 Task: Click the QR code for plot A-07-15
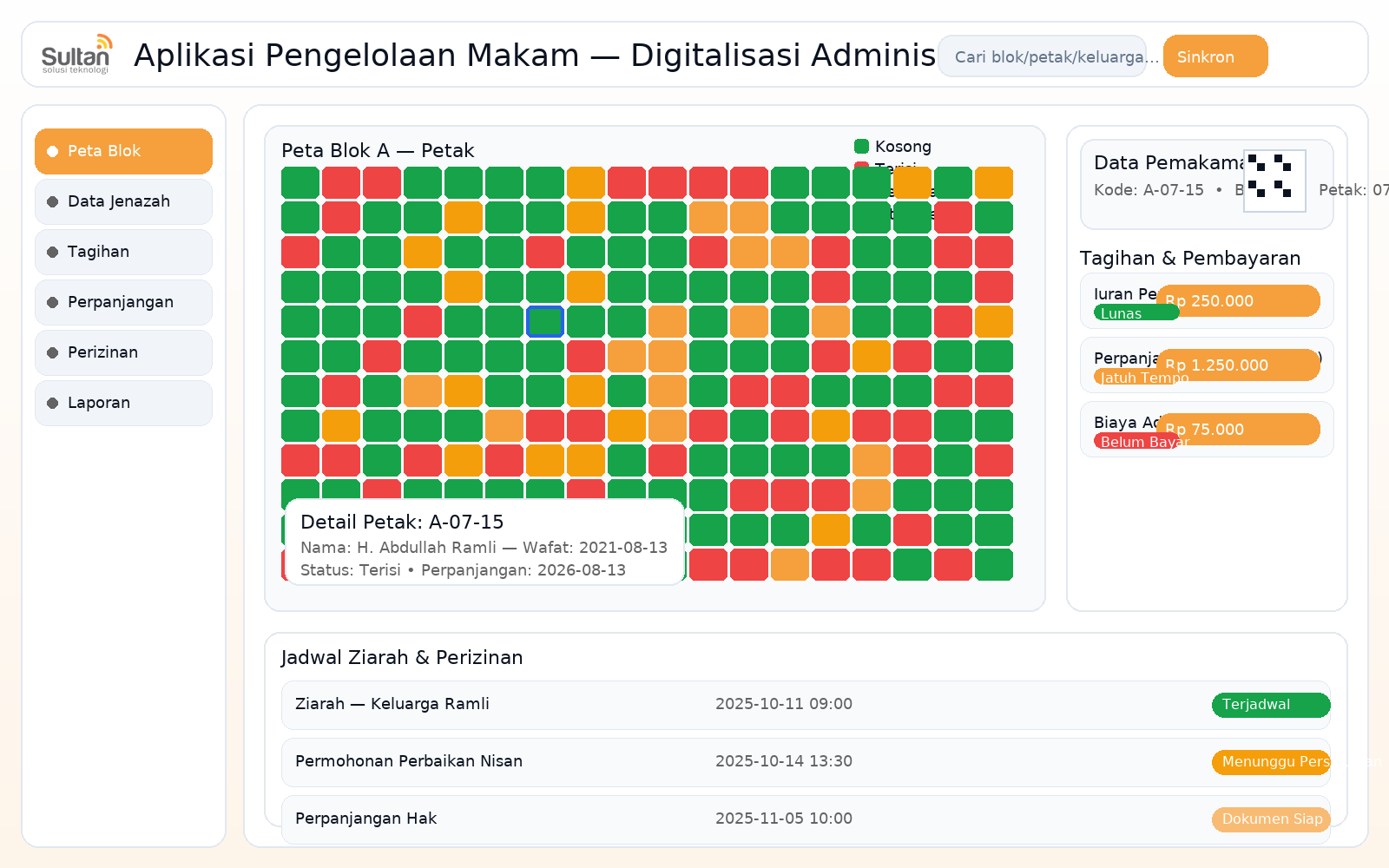pos(1275,181)
